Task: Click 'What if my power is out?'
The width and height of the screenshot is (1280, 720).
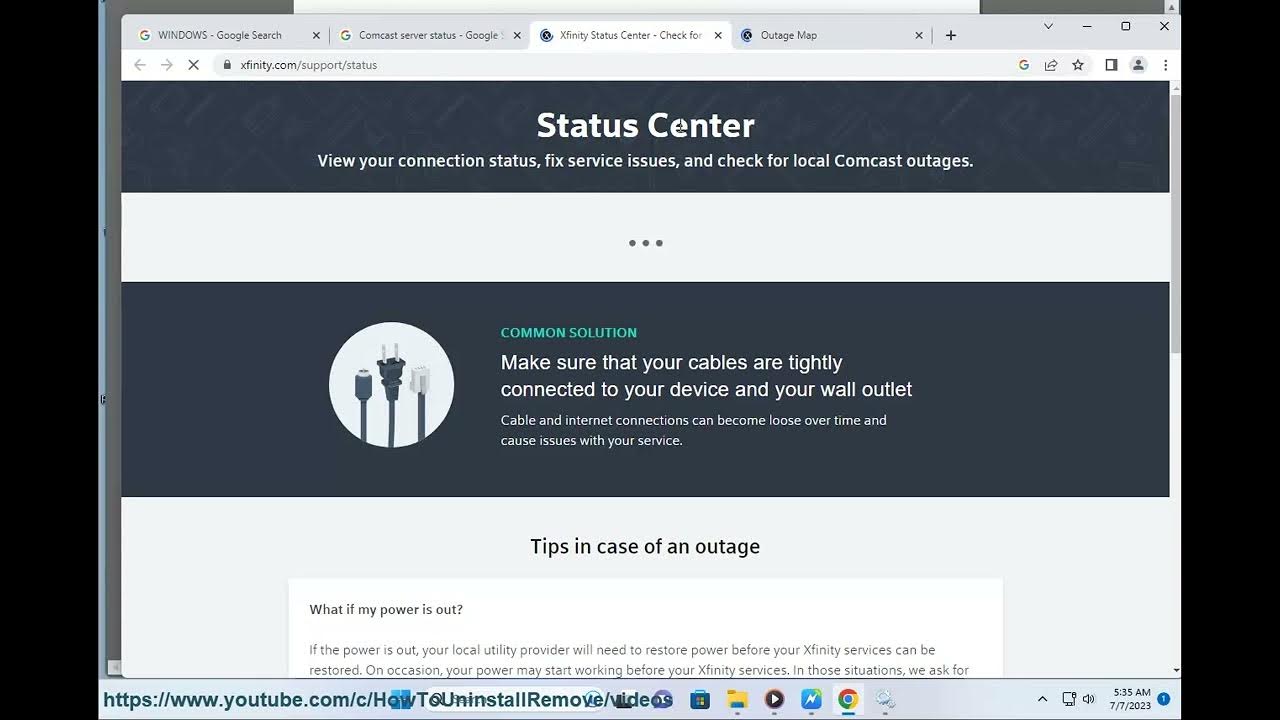Action: coord(386,609)
